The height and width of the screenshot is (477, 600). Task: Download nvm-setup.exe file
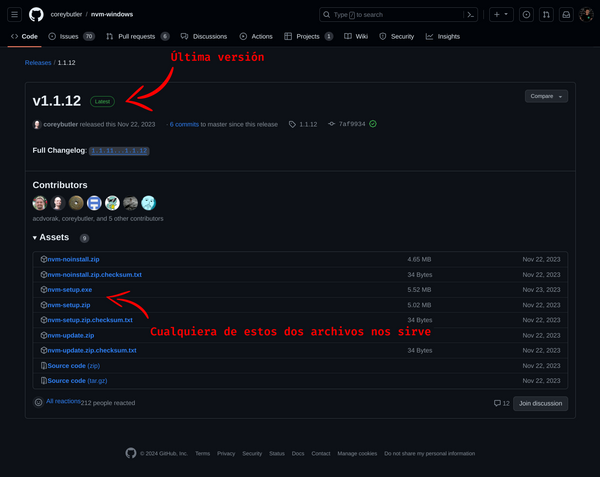click(x=69, y=289)
